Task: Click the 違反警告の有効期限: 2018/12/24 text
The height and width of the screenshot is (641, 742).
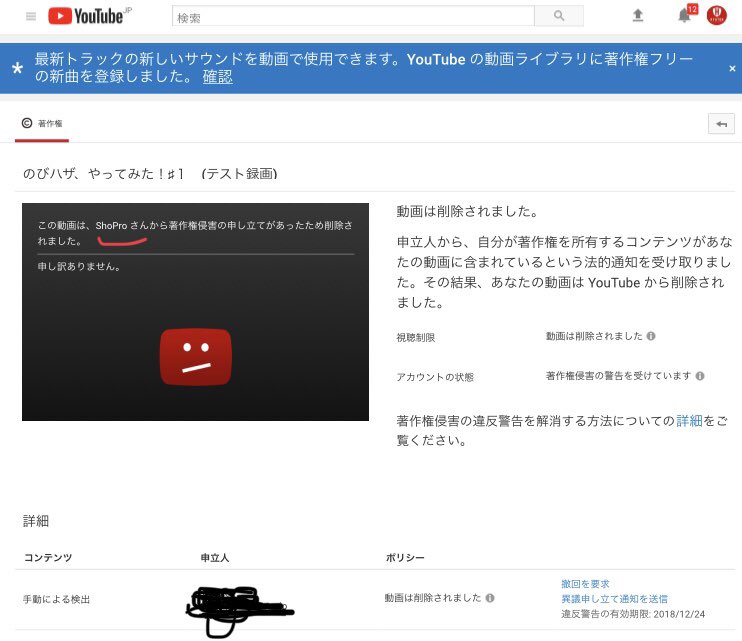Action: (633, 614)
